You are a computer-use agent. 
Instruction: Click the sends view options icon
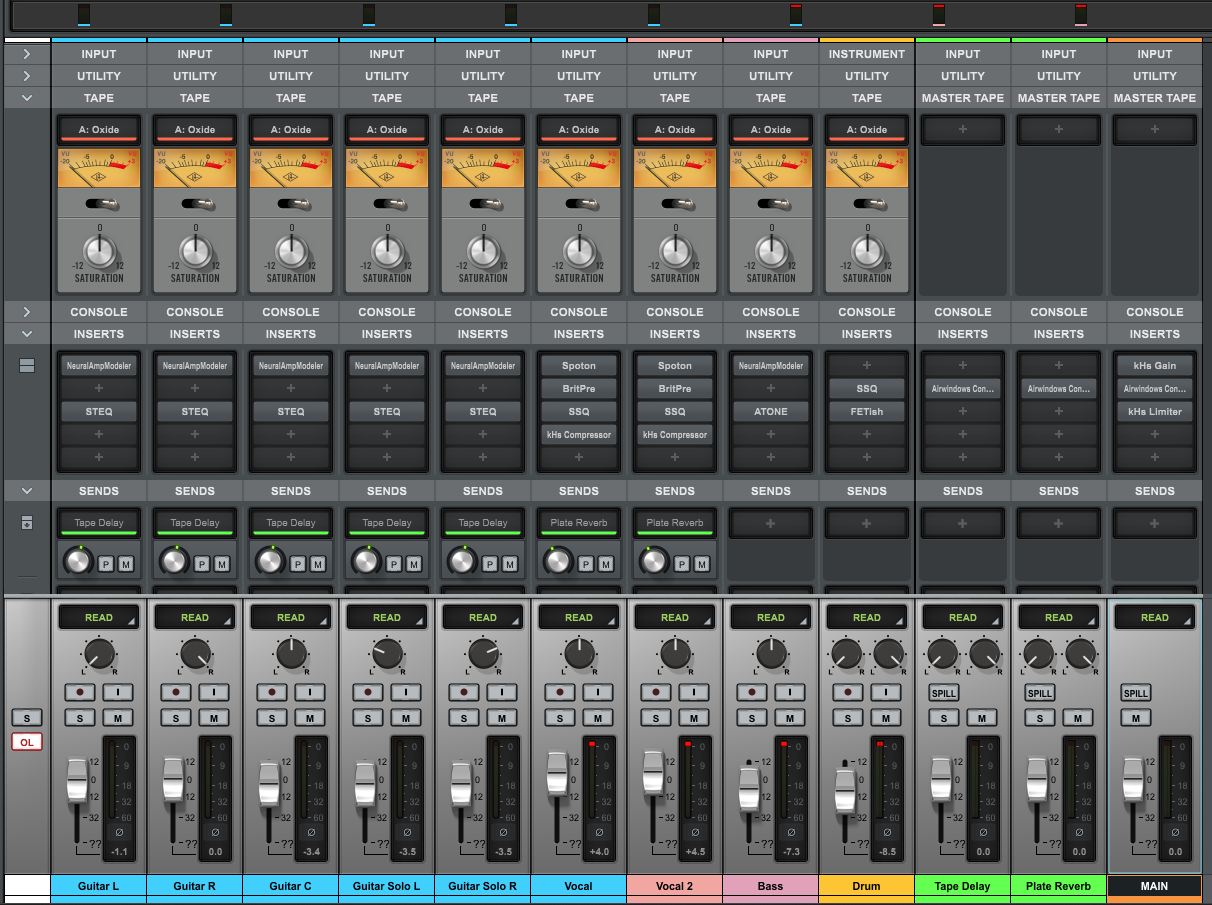coord(27,523)
